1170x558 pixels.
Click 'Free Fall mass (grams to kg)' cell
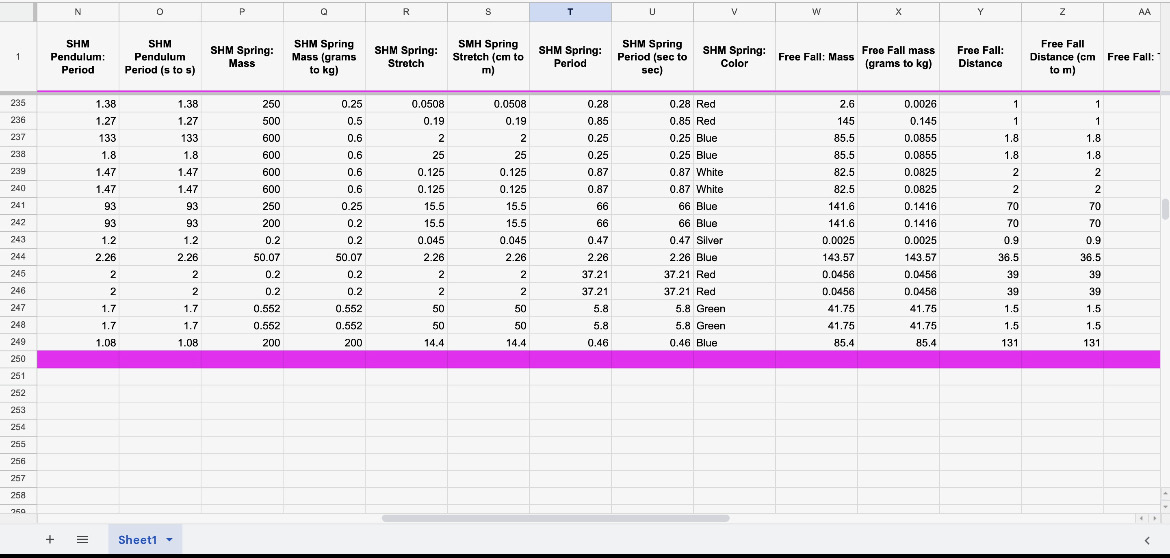click(899, 57)
